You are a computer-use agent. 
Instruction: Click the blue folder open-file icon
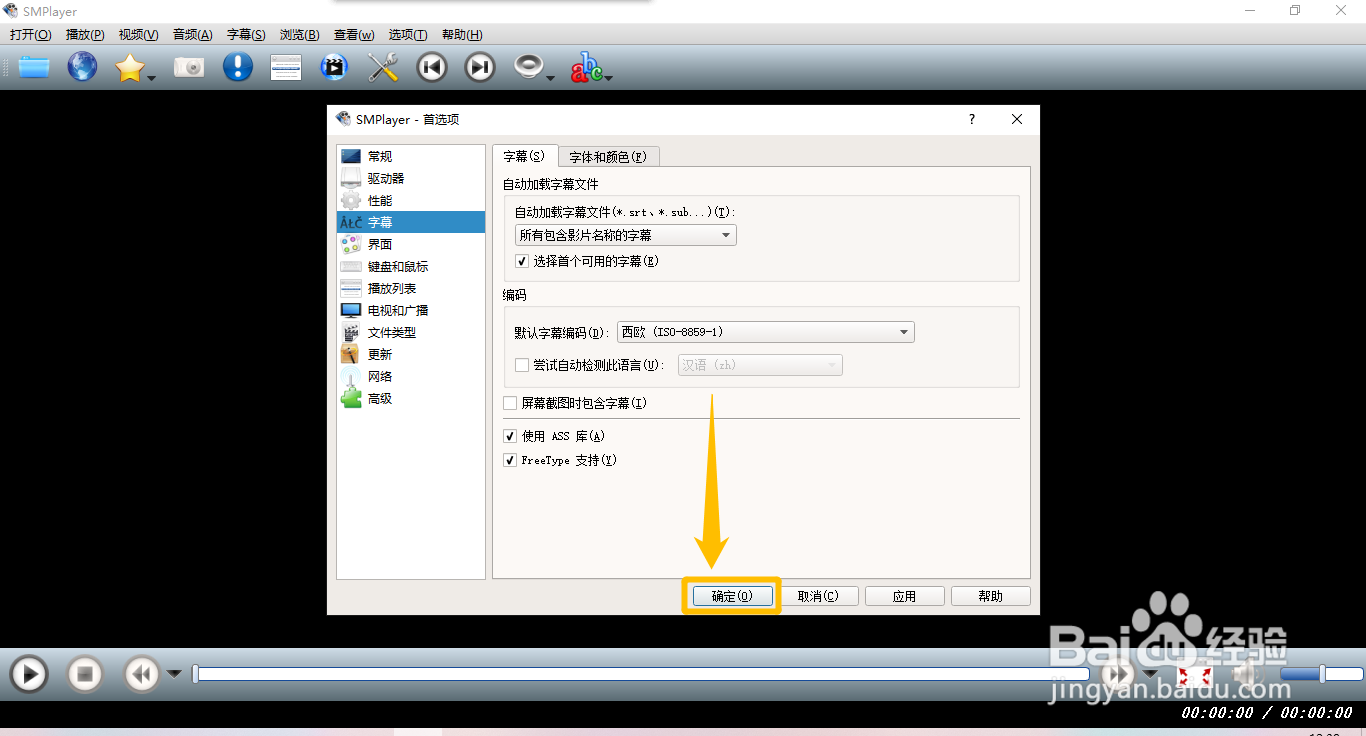(33, 67)
